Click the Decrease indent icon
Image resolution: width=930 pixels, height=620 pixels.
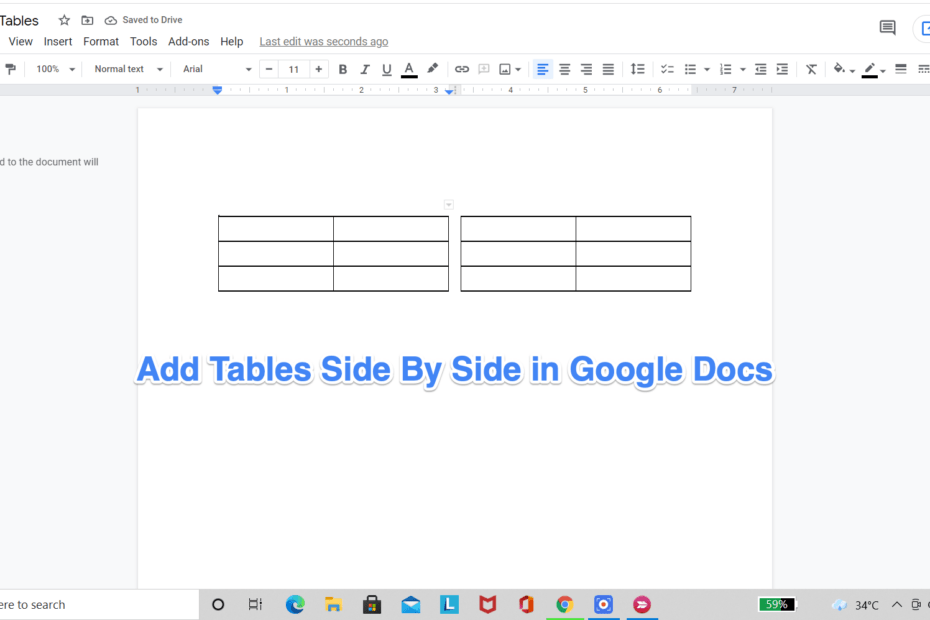760,69
